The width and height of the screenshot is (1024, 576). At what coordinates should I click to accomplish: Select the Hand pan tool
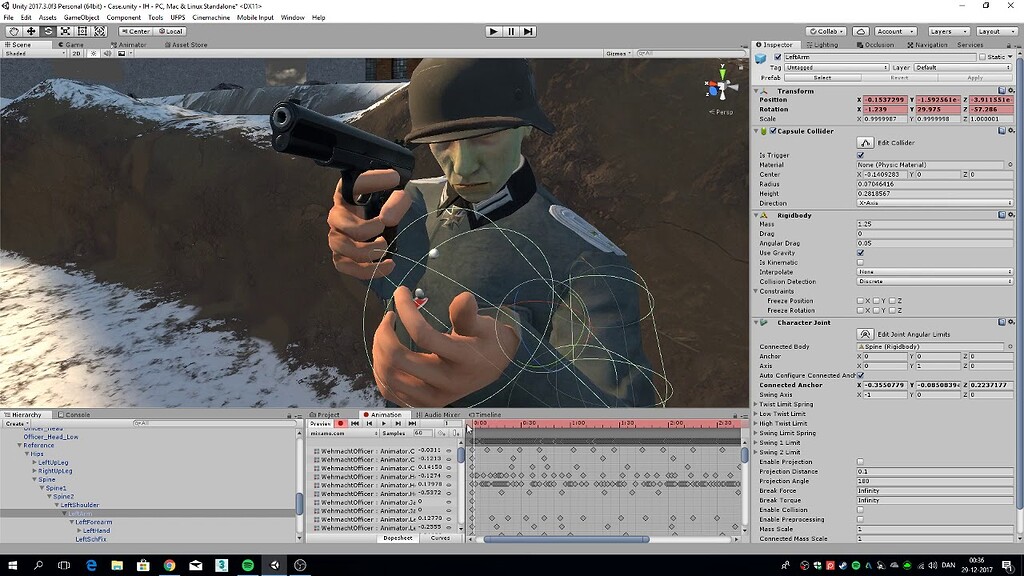13,31
